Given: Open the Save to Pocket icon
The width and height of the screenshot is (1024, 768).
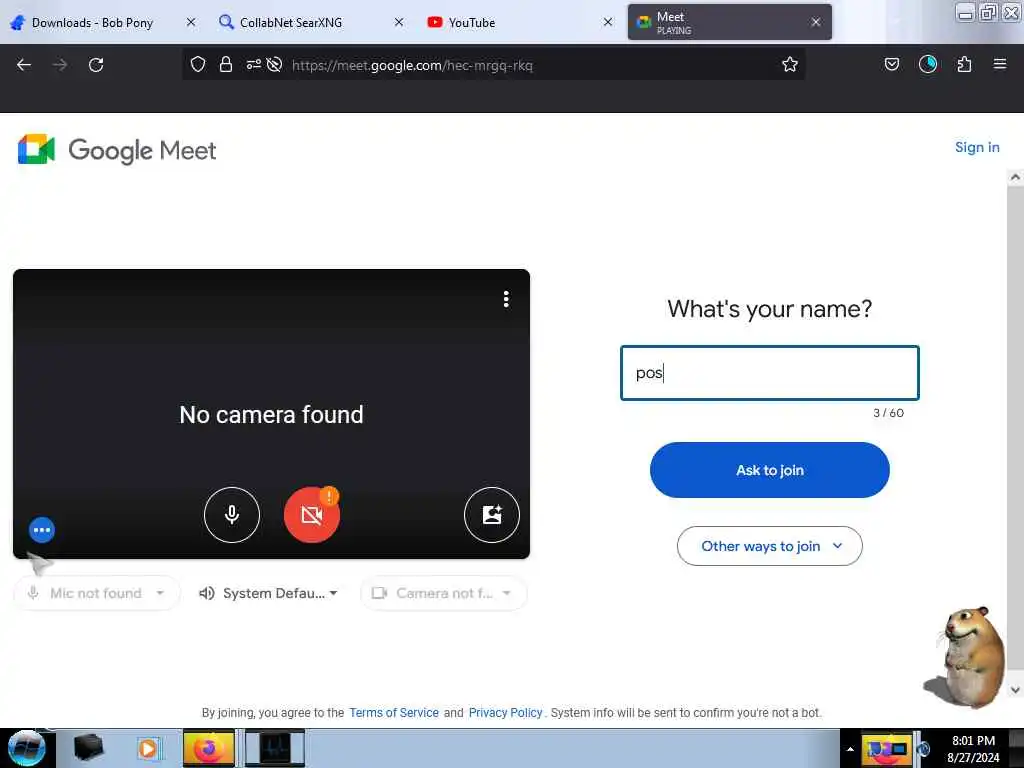Looking at the screenshot, I should (891, 64).
